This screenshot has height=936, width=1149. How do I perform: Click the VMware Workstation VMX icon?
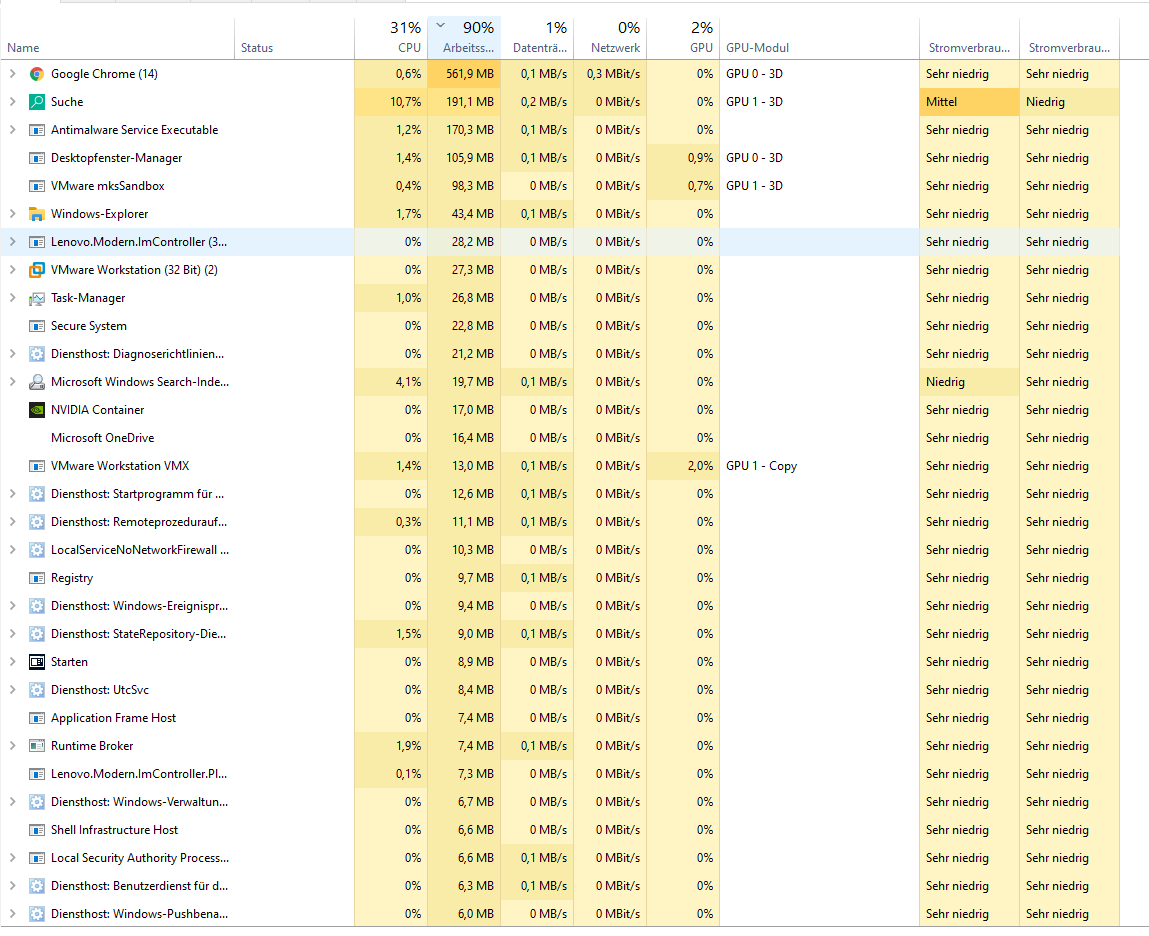[37, 466]
